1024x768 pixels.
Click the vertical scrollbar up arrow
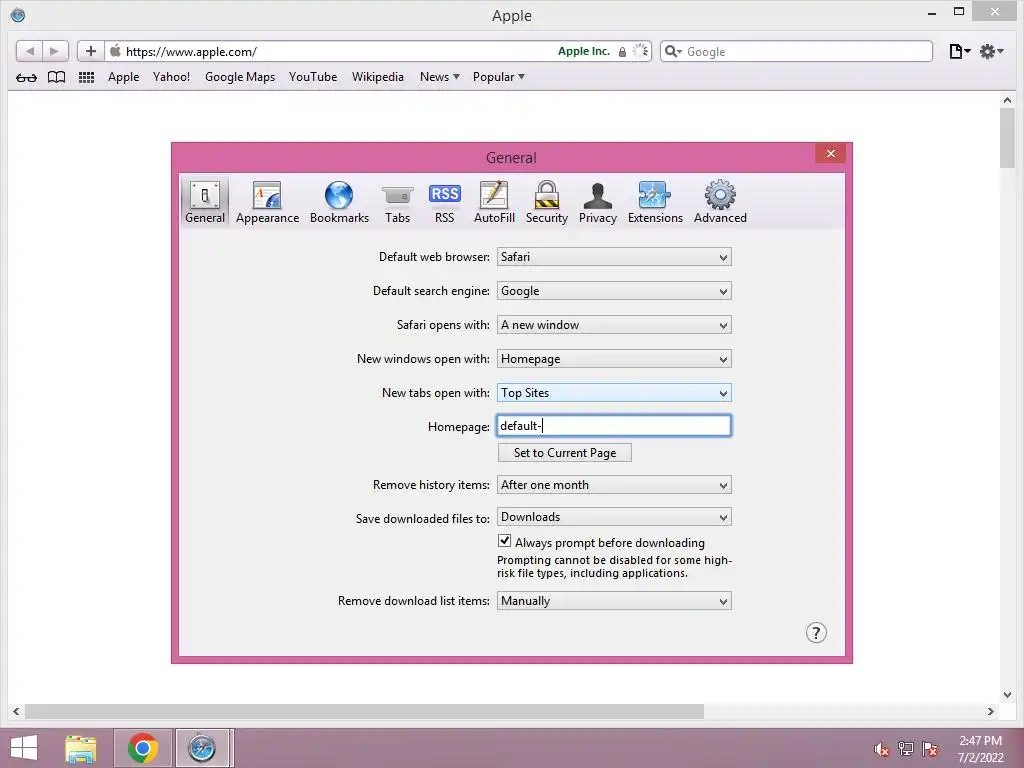click(x=1007, y=101)
